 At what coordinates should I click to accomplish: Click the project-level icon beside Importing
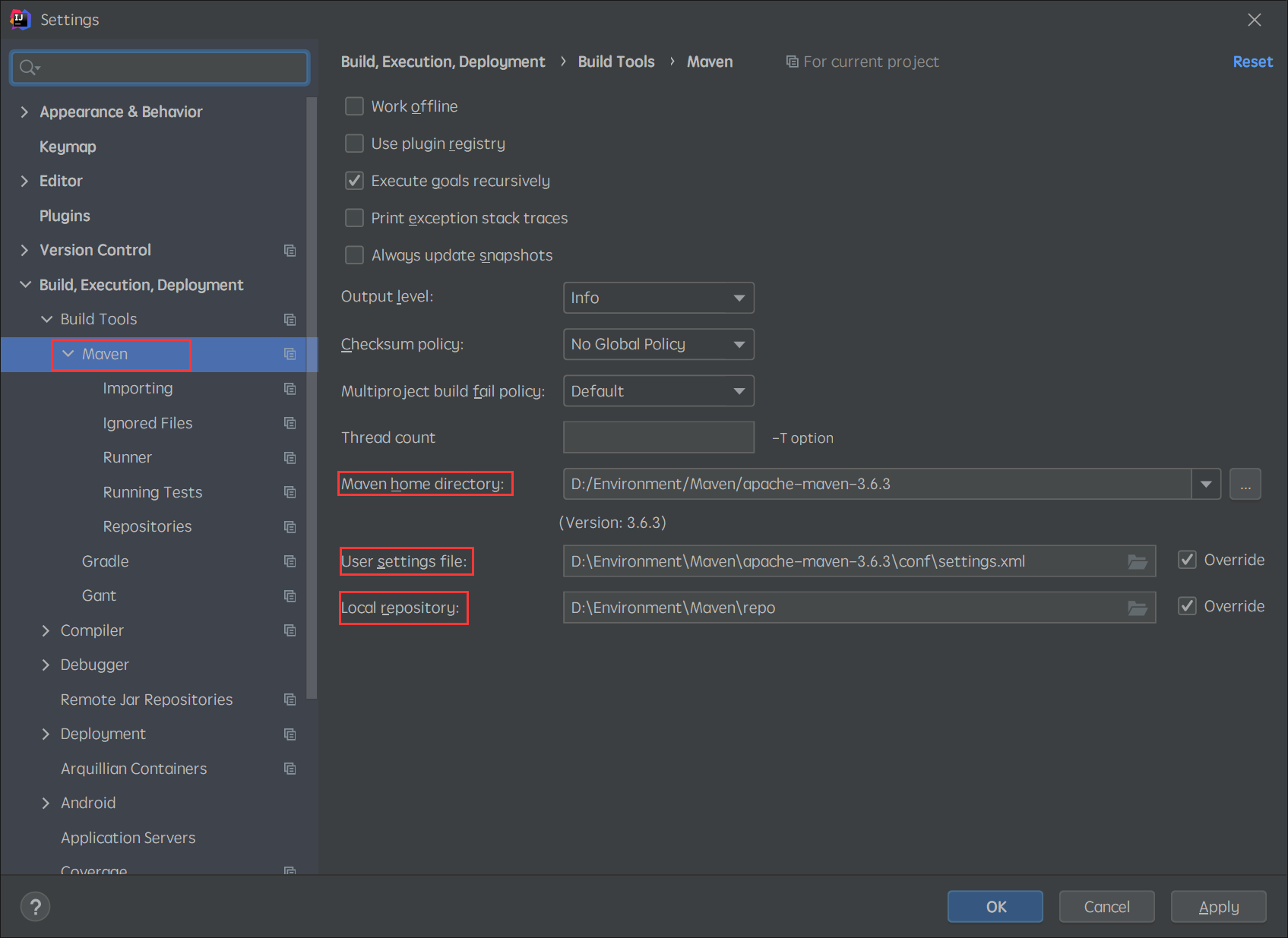pyautogui.click(x=290, y=388)
